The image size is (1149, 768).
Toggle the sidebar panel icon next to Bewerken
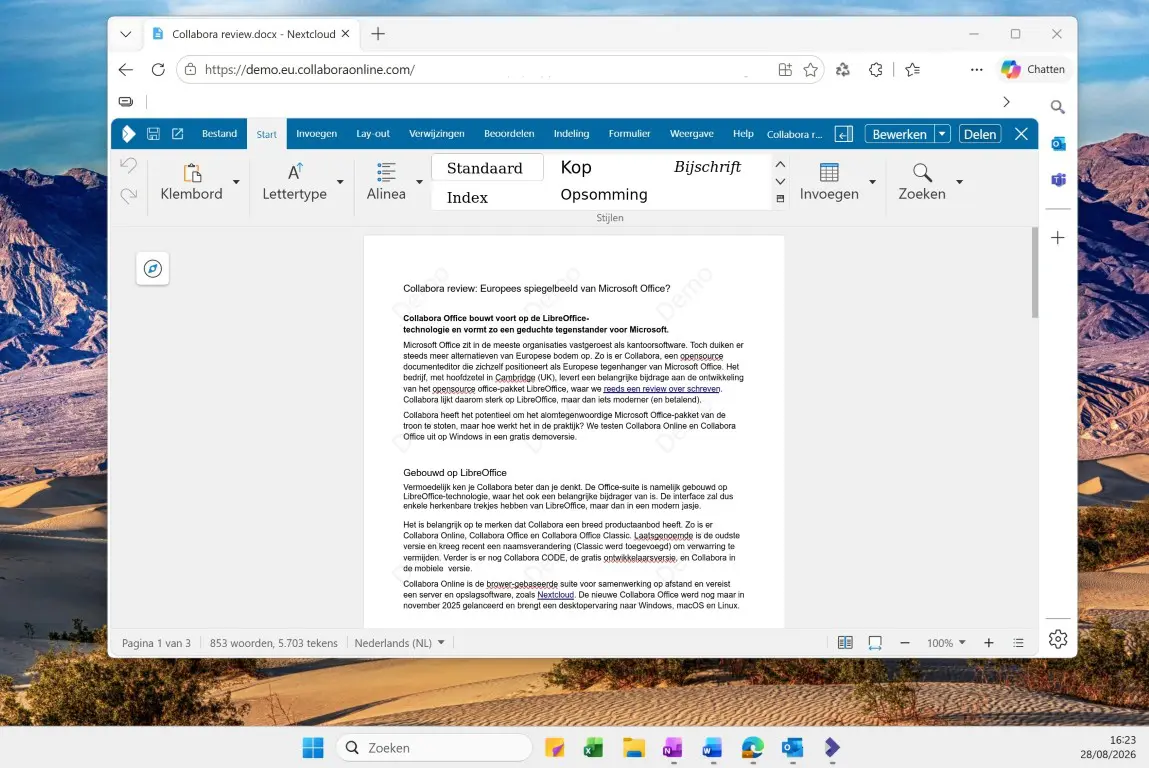[844, 134]
